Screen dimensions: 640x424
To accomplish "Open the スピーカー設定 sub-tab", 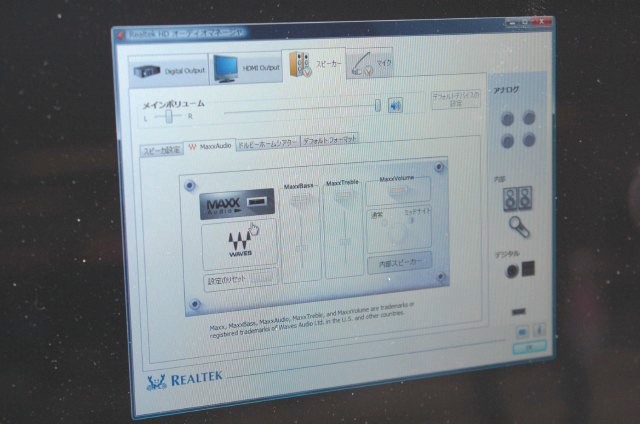I will [x=162, y=150].
